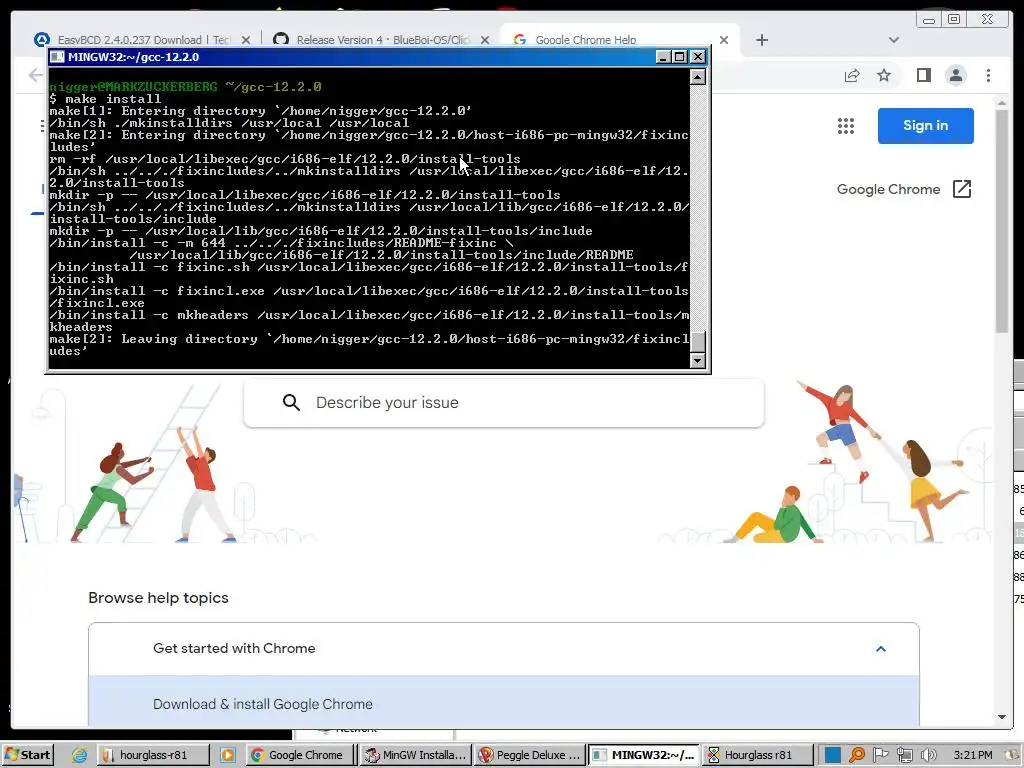
Task: Open the Chrome profile avatar icon
Action: tap(955, 75)
